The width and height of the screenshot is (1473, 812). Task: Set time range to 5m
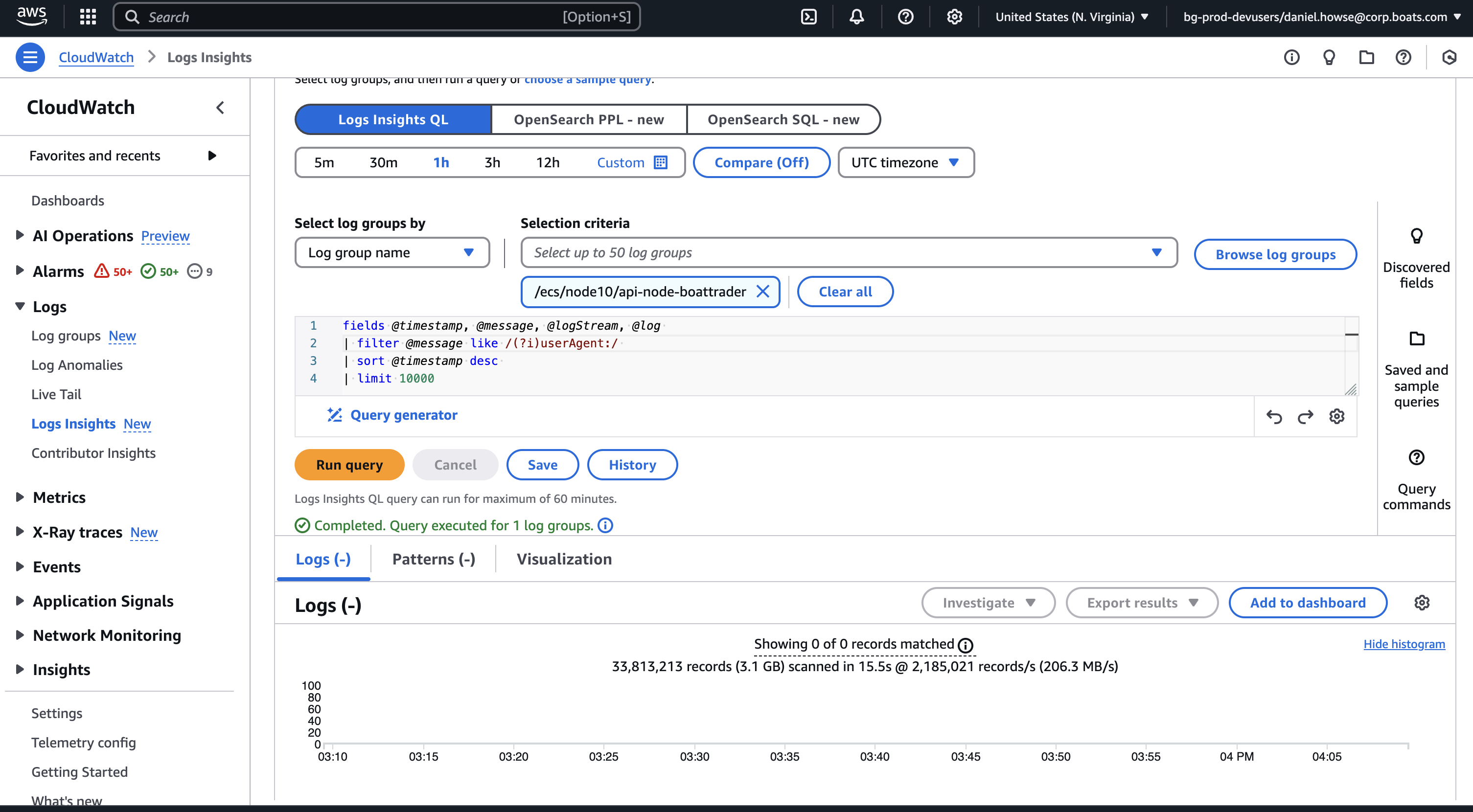click(x=323, y=162)
